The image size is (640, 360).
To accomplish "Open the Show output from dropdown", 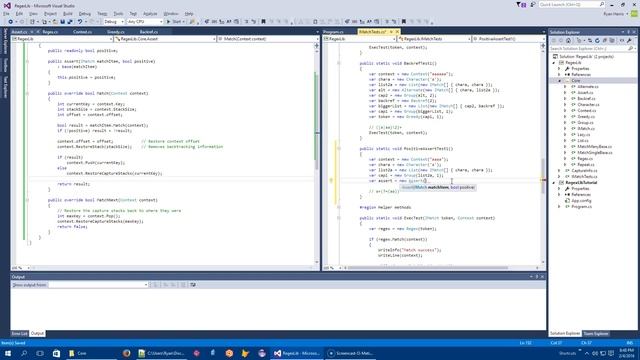I will [x=98, y=285].
